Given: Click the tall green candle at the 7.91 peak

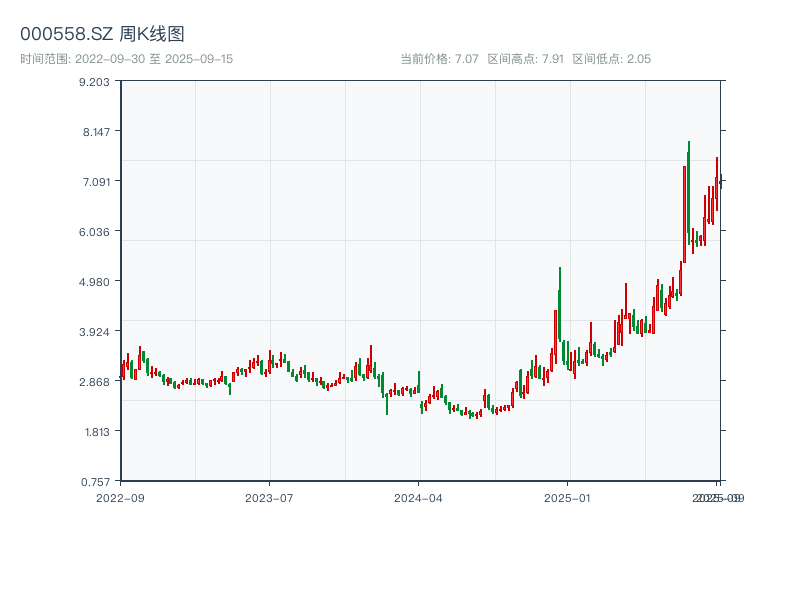Looking at the screenshot, I should (689, 192).
